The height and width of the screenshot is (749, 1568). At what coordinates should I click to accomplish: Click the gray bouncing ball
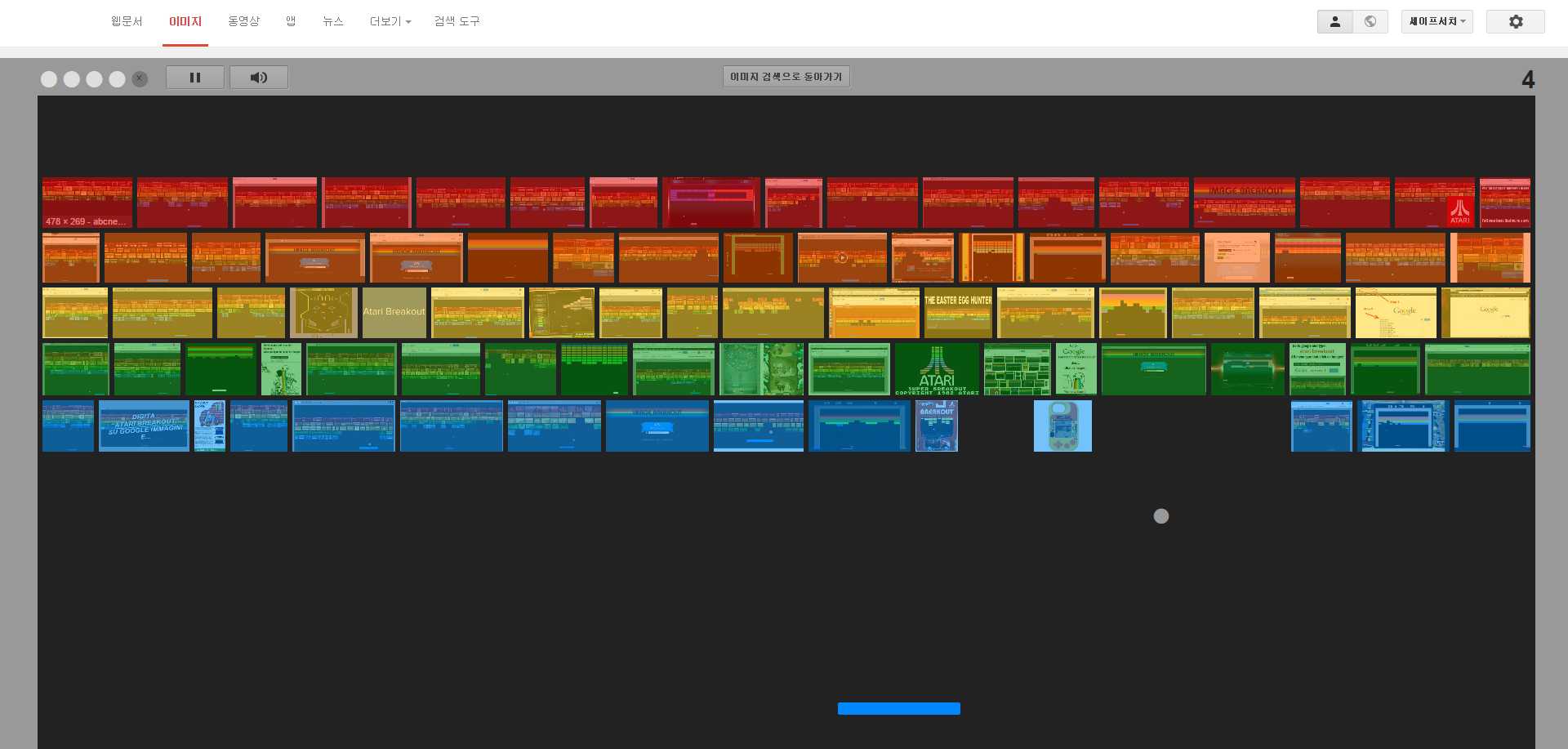pos(1161,516)
